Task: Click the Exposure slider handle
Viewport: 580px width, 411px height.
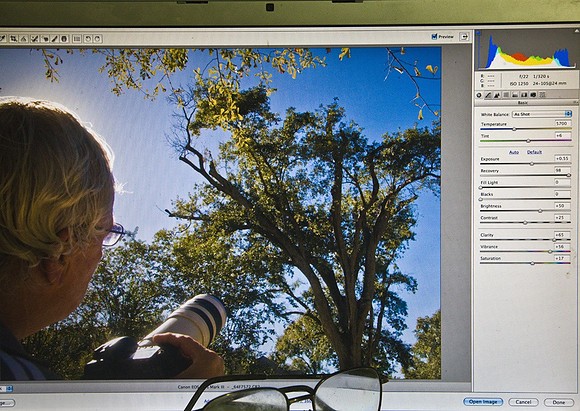Action: 532,164
